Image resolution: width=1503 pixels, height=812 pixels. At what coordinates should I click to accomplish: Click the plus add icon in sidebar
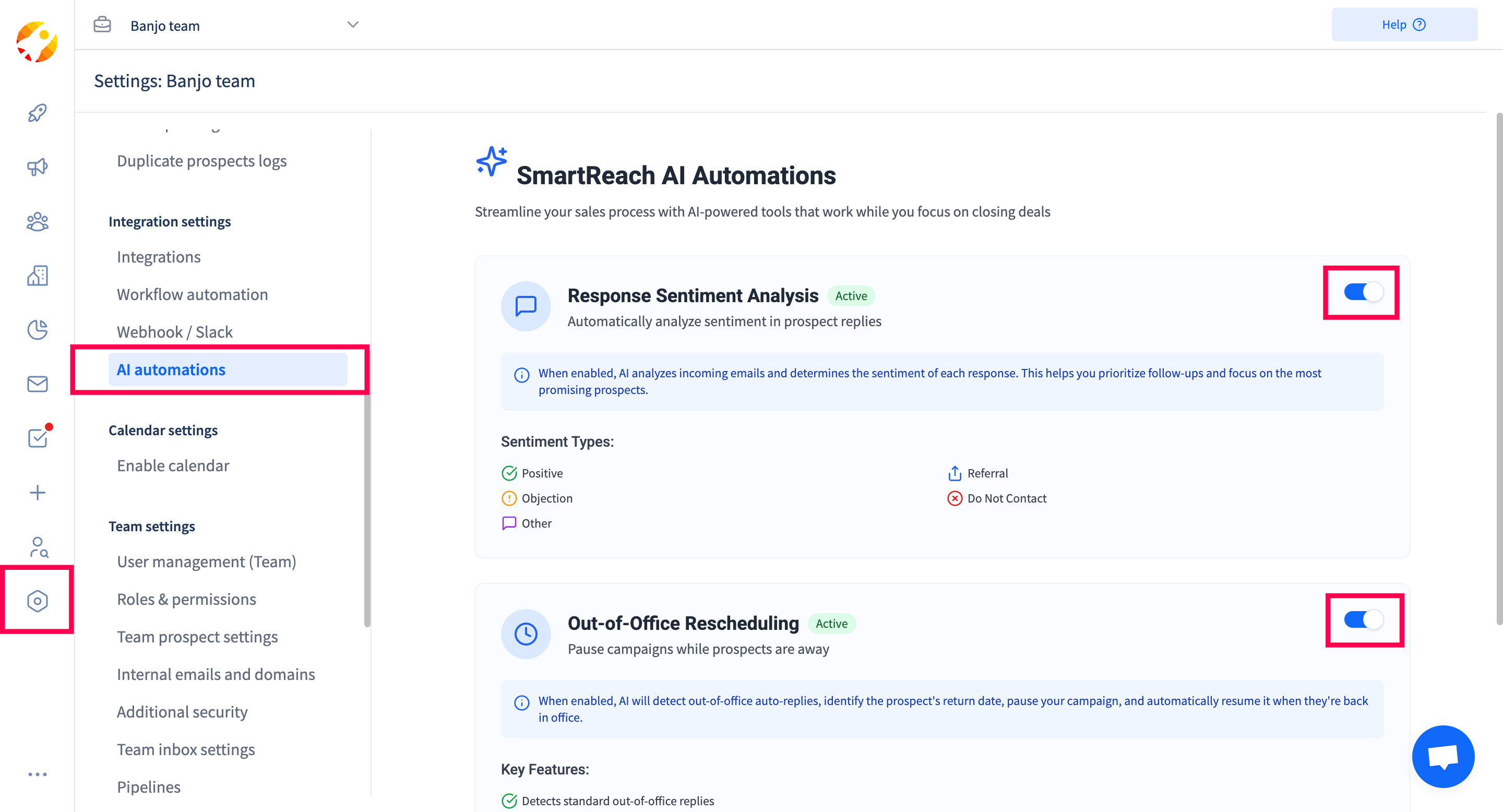tap(38, 492)
